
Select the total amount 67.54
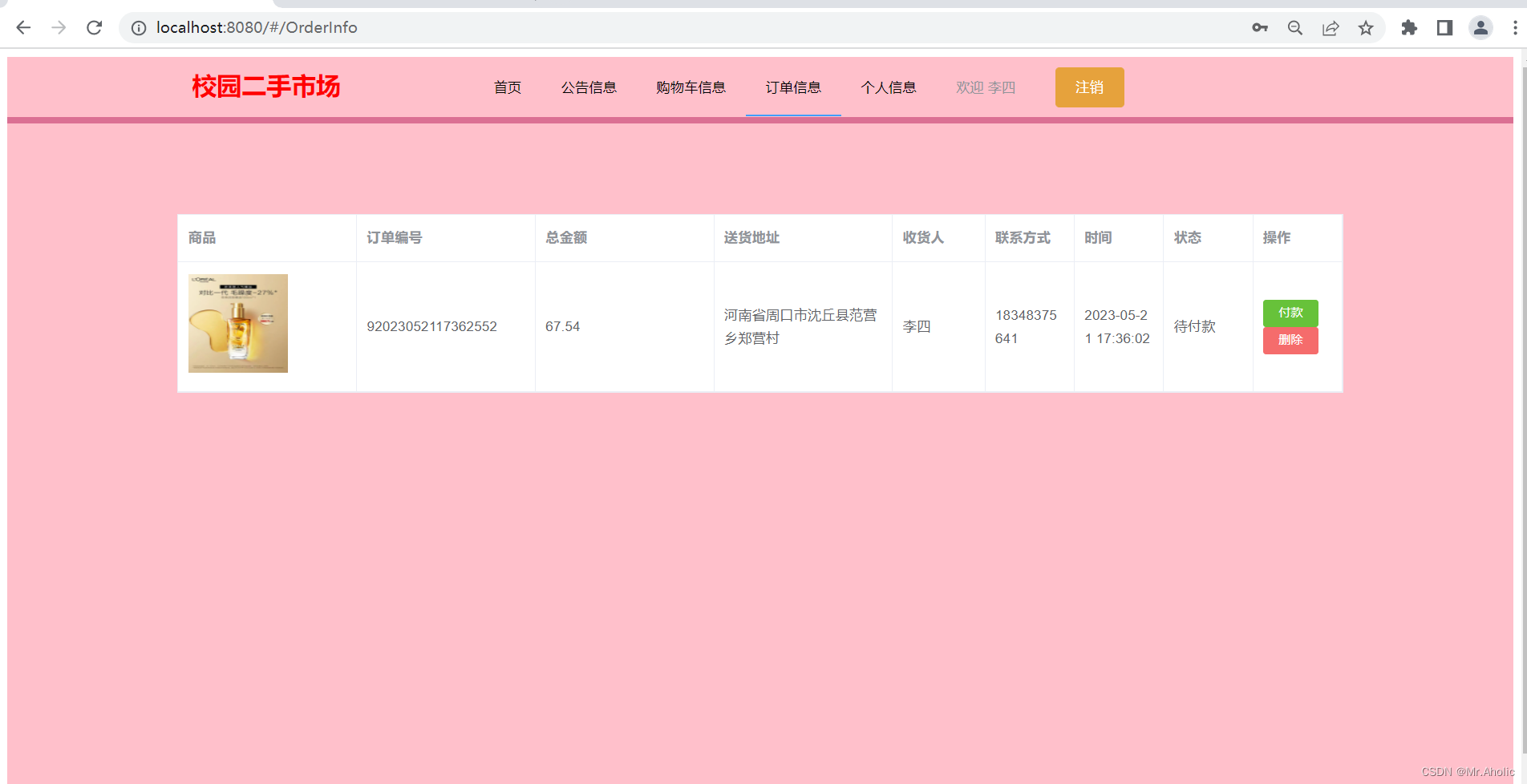tap(562, 326)
